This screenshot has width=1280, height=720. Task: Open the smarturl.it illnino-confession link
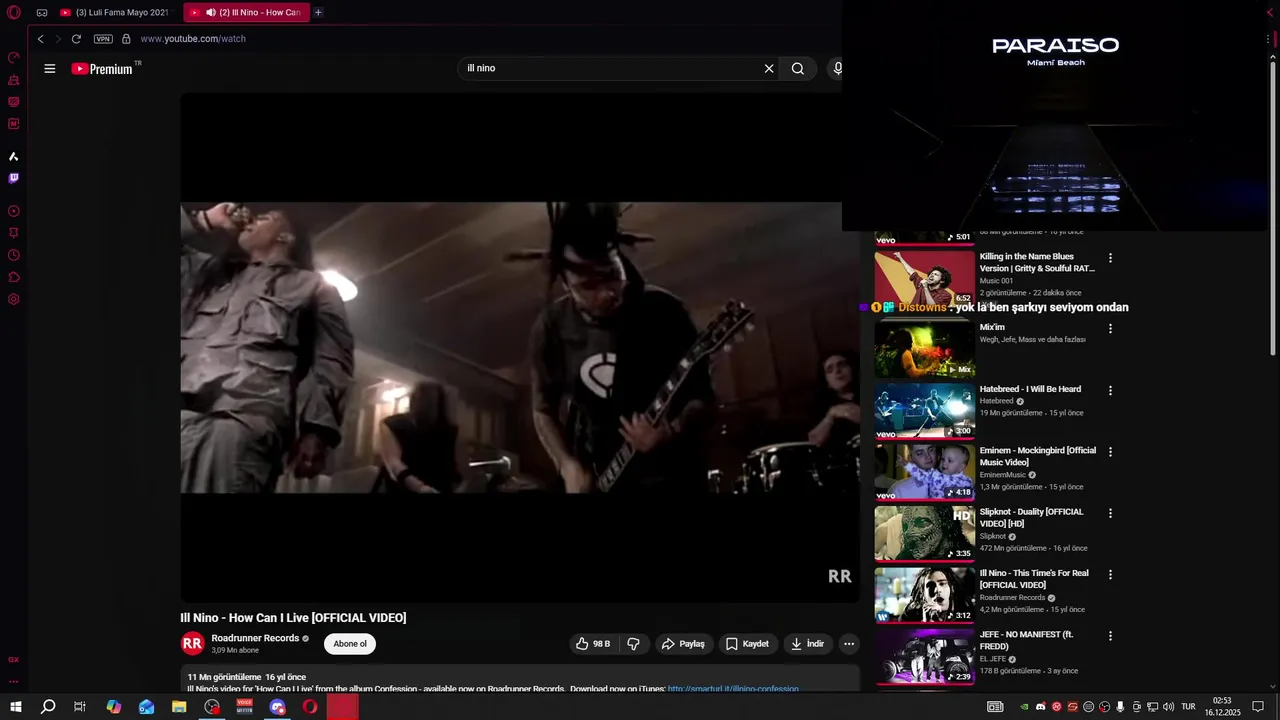point(733,688)
